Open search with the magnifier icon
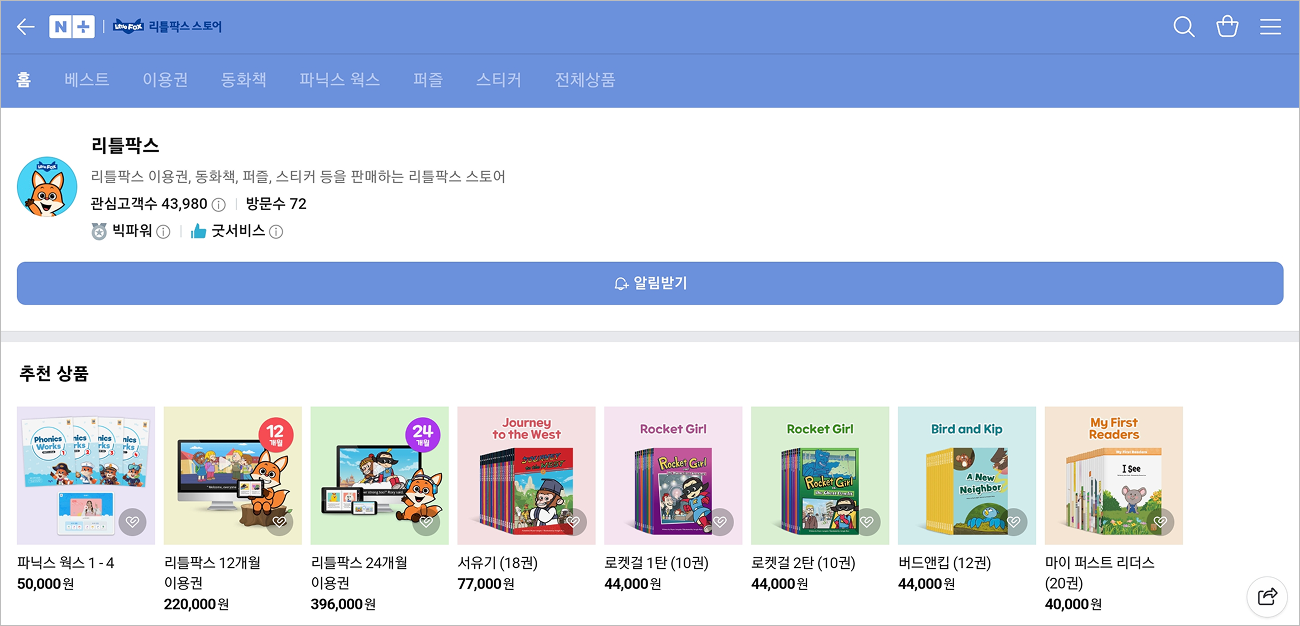The width and height of the screenshot is (1300, 626). pyautogui.click(x=1184, y=27)
